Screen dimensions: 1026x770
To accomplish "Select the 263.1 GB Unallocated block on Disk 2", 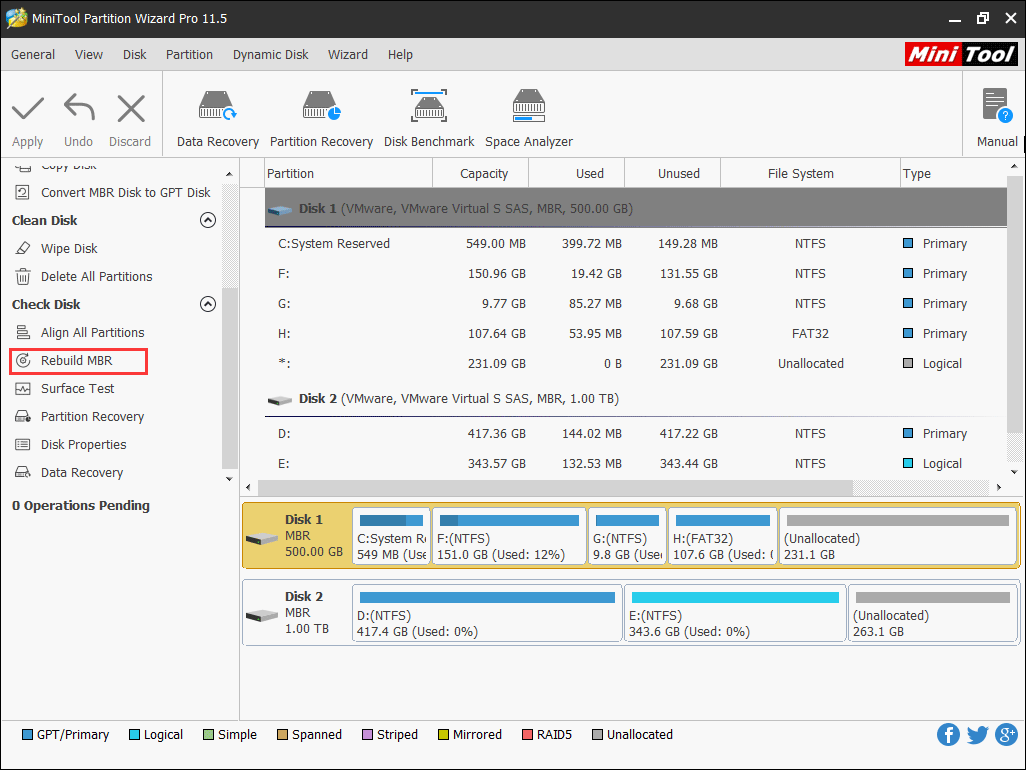I will [x=933, y=613].
